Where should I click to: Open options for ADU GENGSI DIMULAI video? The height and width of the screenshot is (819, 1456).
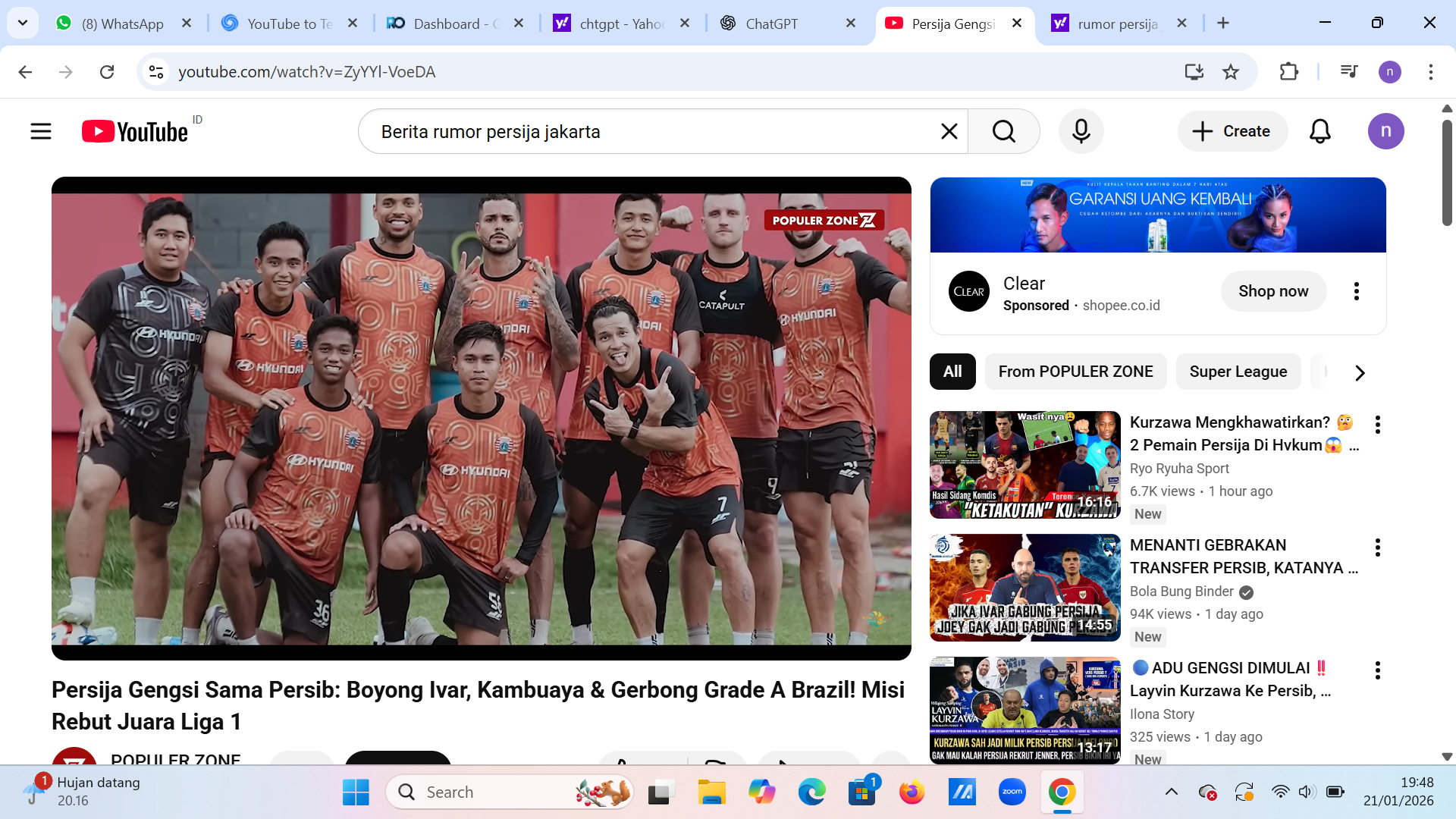(1378, 670)
